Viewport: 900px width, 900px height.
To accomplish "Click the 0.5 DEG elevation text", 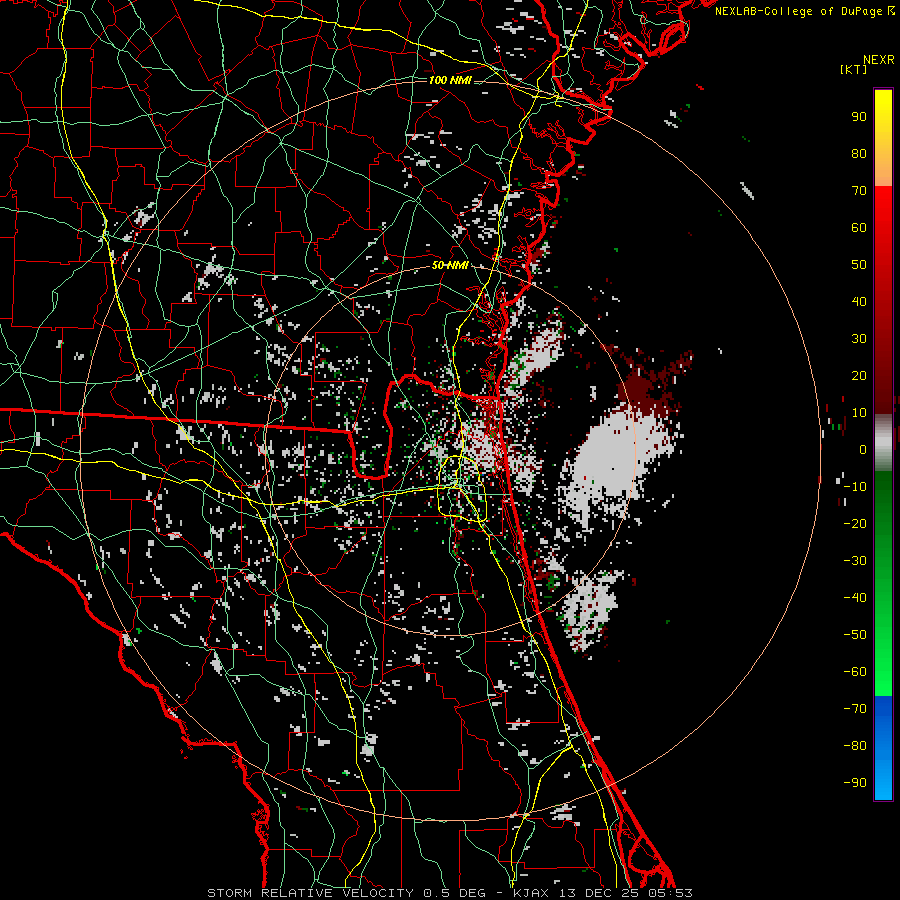I will click(x=455, y=893).
